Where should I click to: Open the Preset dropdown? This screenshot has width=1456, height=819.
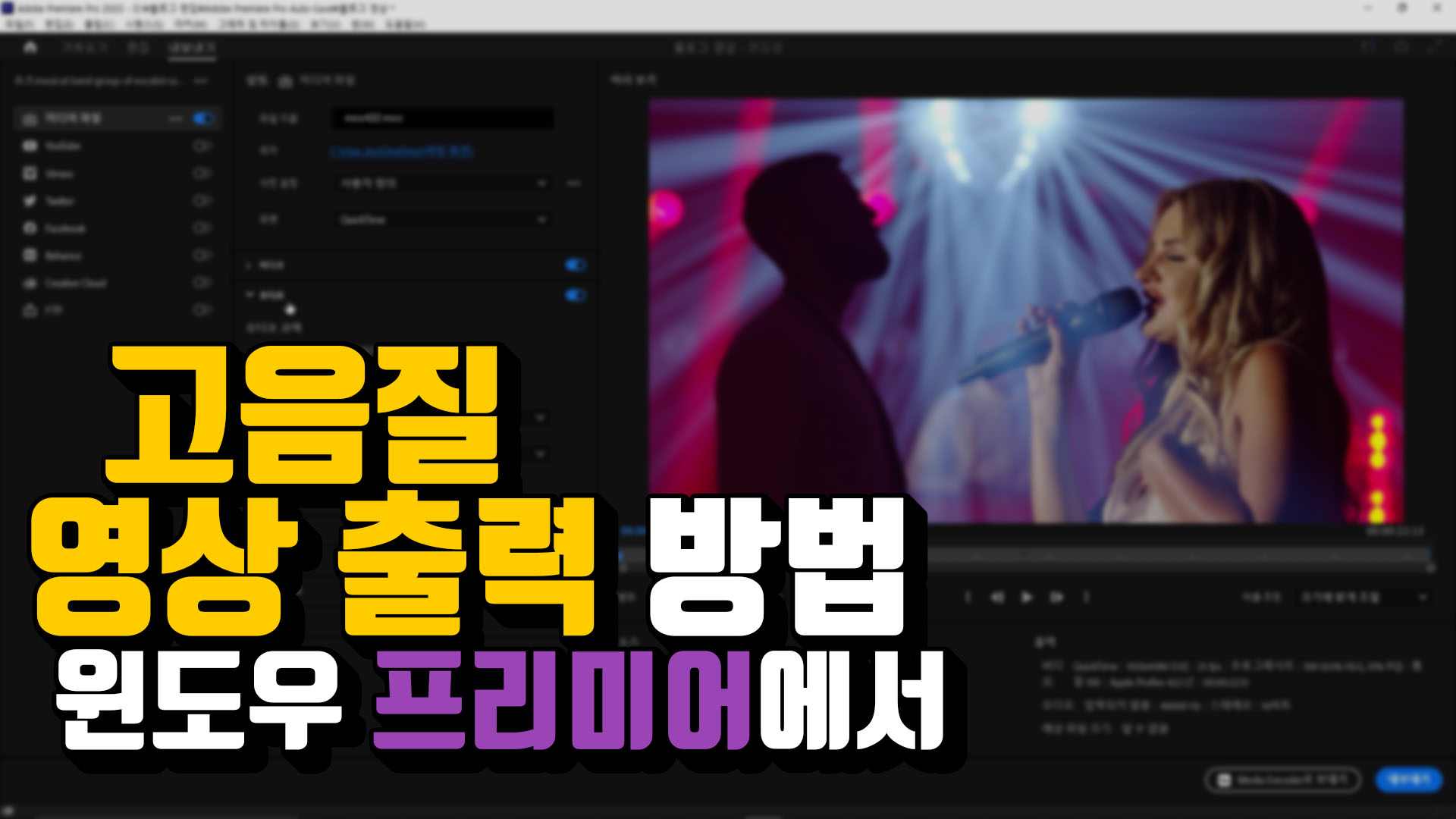tap(442, 184)
